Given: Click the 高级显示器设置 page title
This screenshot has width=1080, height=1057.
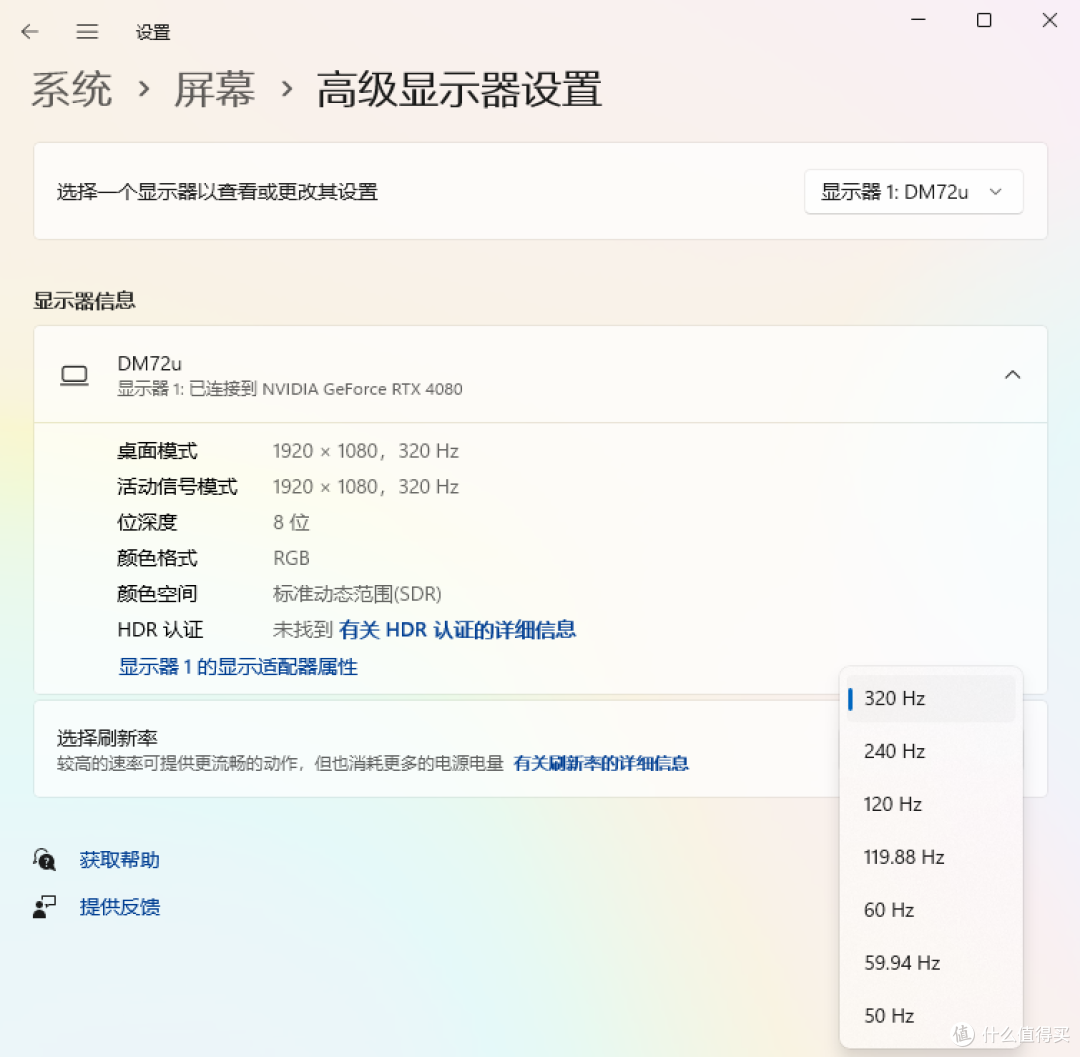Looking at the screenshot, I should [459, 89].
